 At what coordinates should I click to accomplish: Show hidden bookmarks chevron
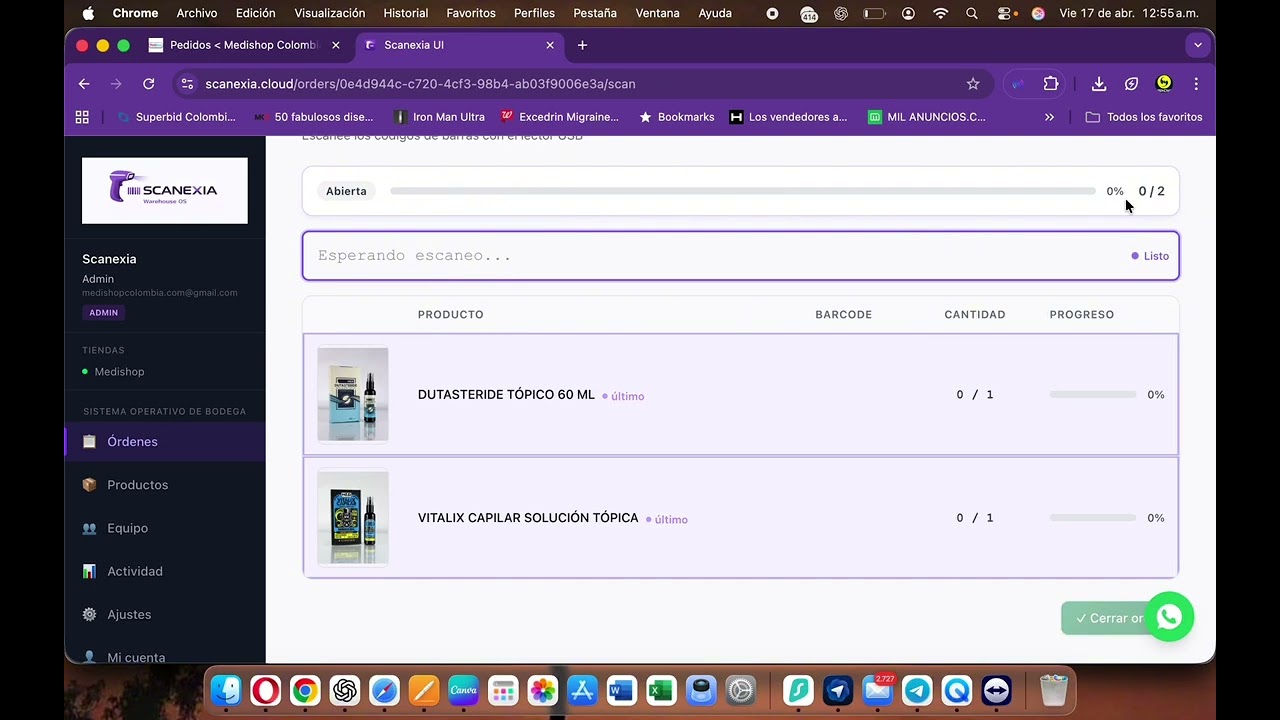click(1049, 117)
